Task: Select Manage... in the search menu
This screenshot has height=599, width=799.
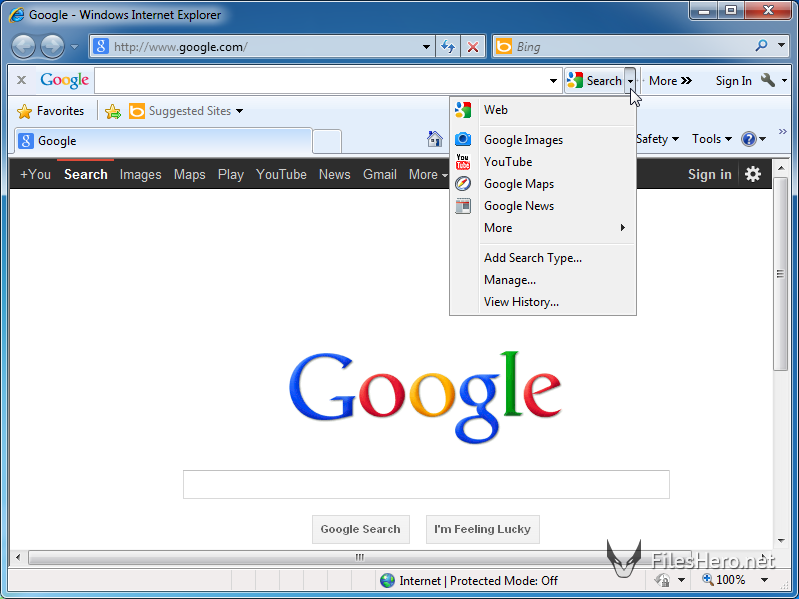Action: pyautogui.click(x=543, y=280)
